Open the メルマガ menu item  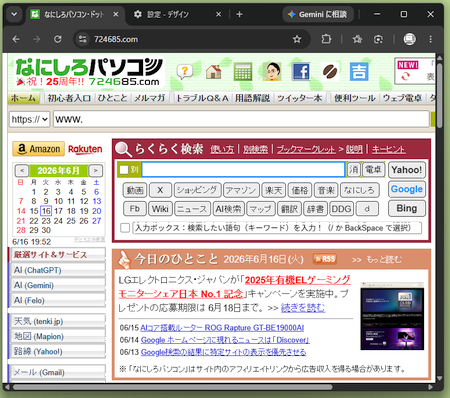(x=150, y=98)
